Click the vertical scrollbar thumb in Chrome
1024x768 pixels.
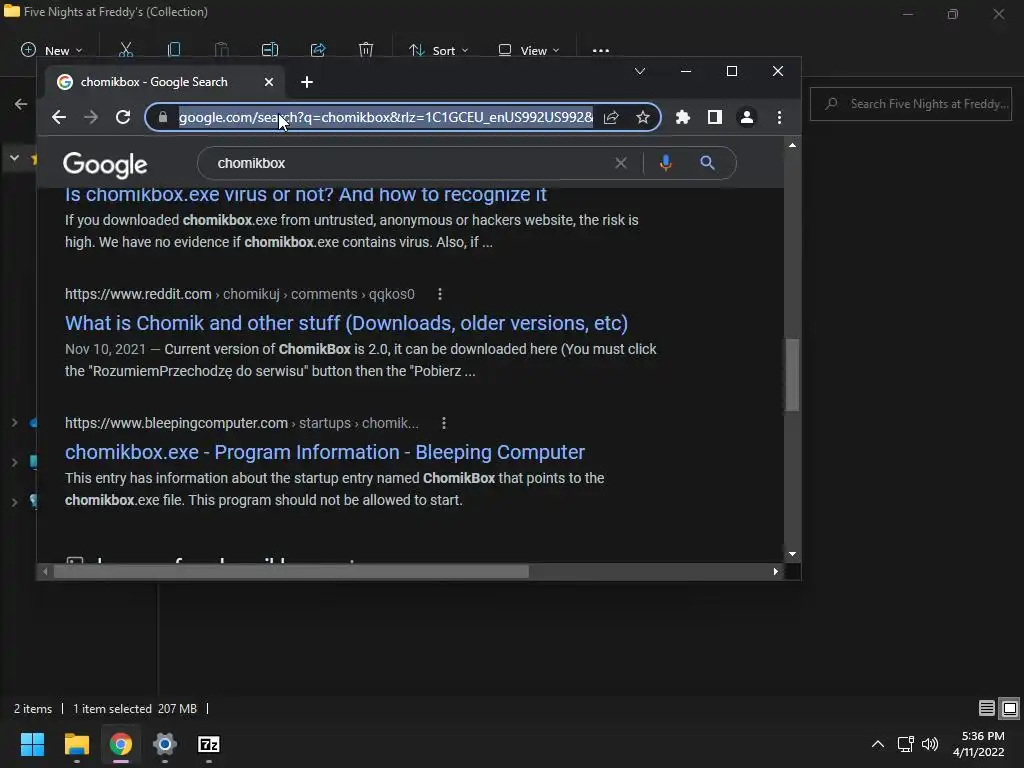tap(792, 375)
